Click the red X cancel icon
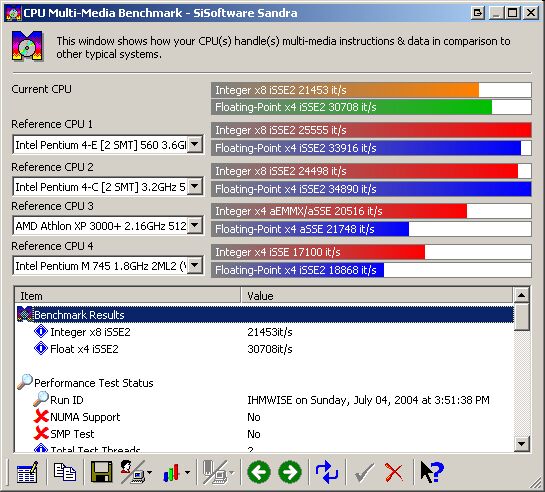545x492 pixels. [x=394, y=473]
